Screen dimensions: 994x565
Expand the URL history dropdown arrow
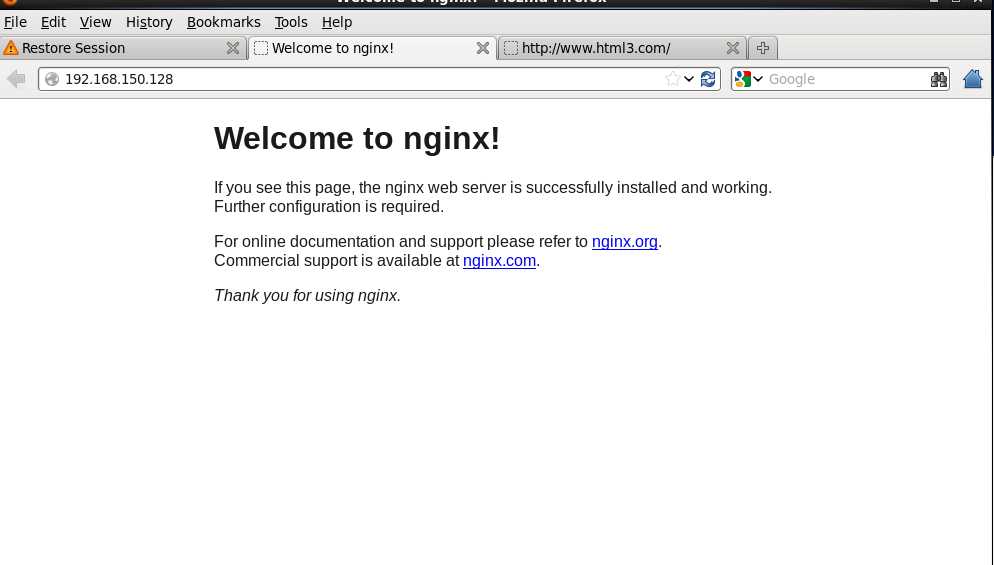(x=688, y=79)
